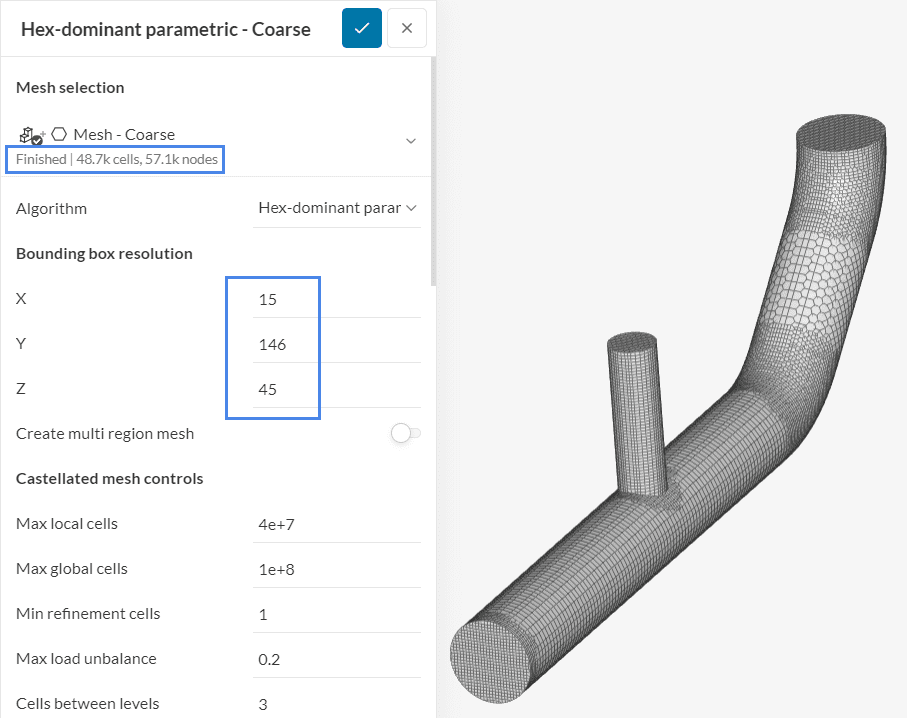Click the Cells between levels field

point(336,704)
